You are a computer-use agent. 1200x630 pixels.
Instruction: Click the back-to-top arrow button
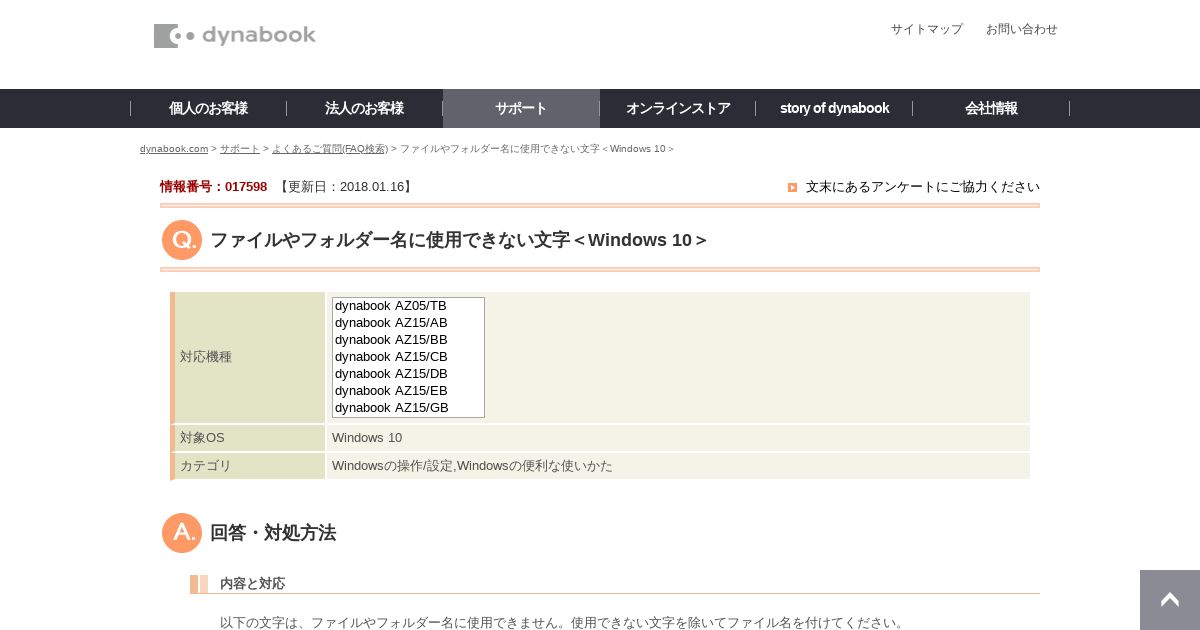click(x=1170, y=600)
